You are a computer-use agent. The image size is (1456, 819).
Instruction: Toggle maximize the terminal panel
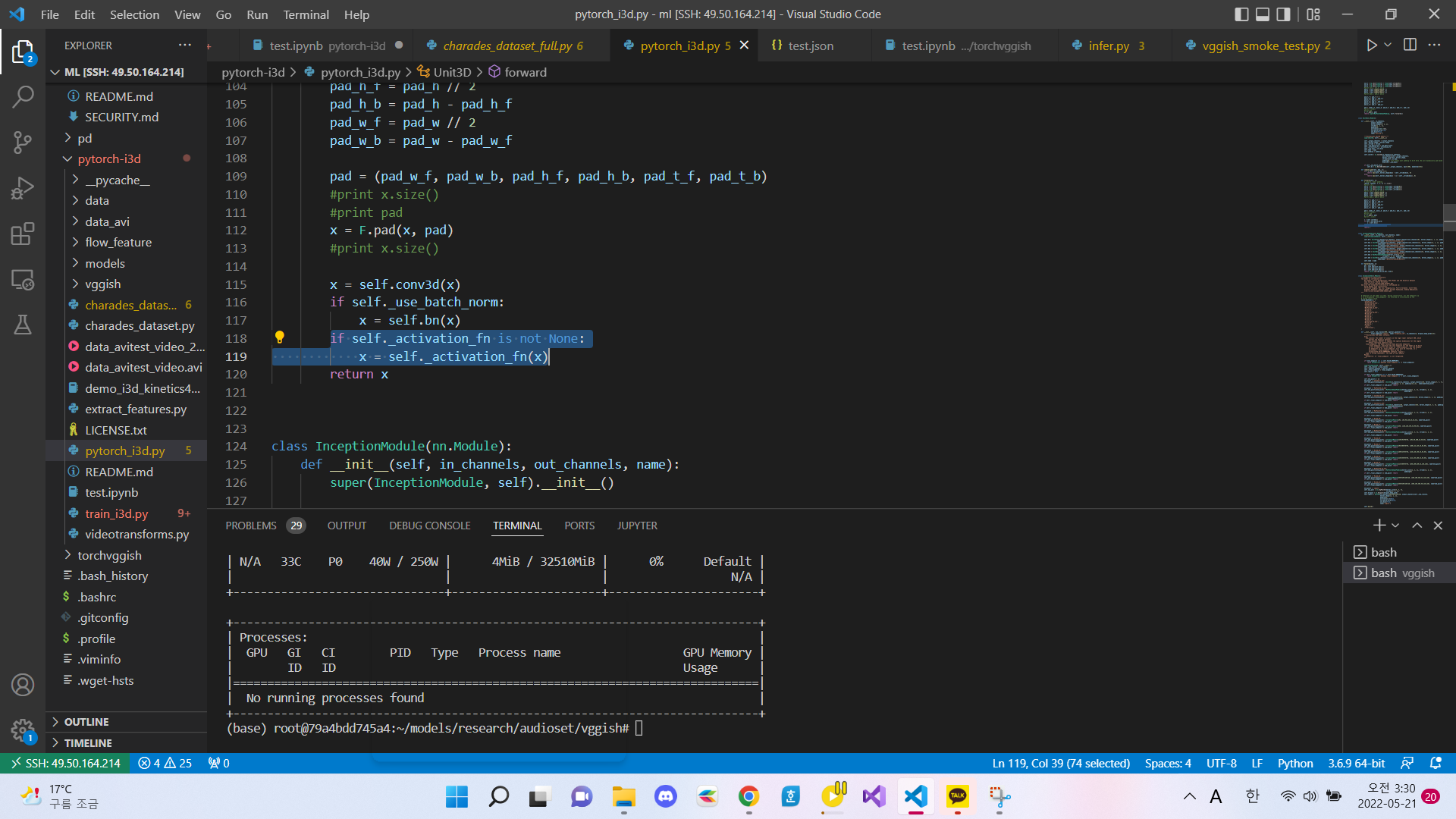click(x=1417, y=525)
